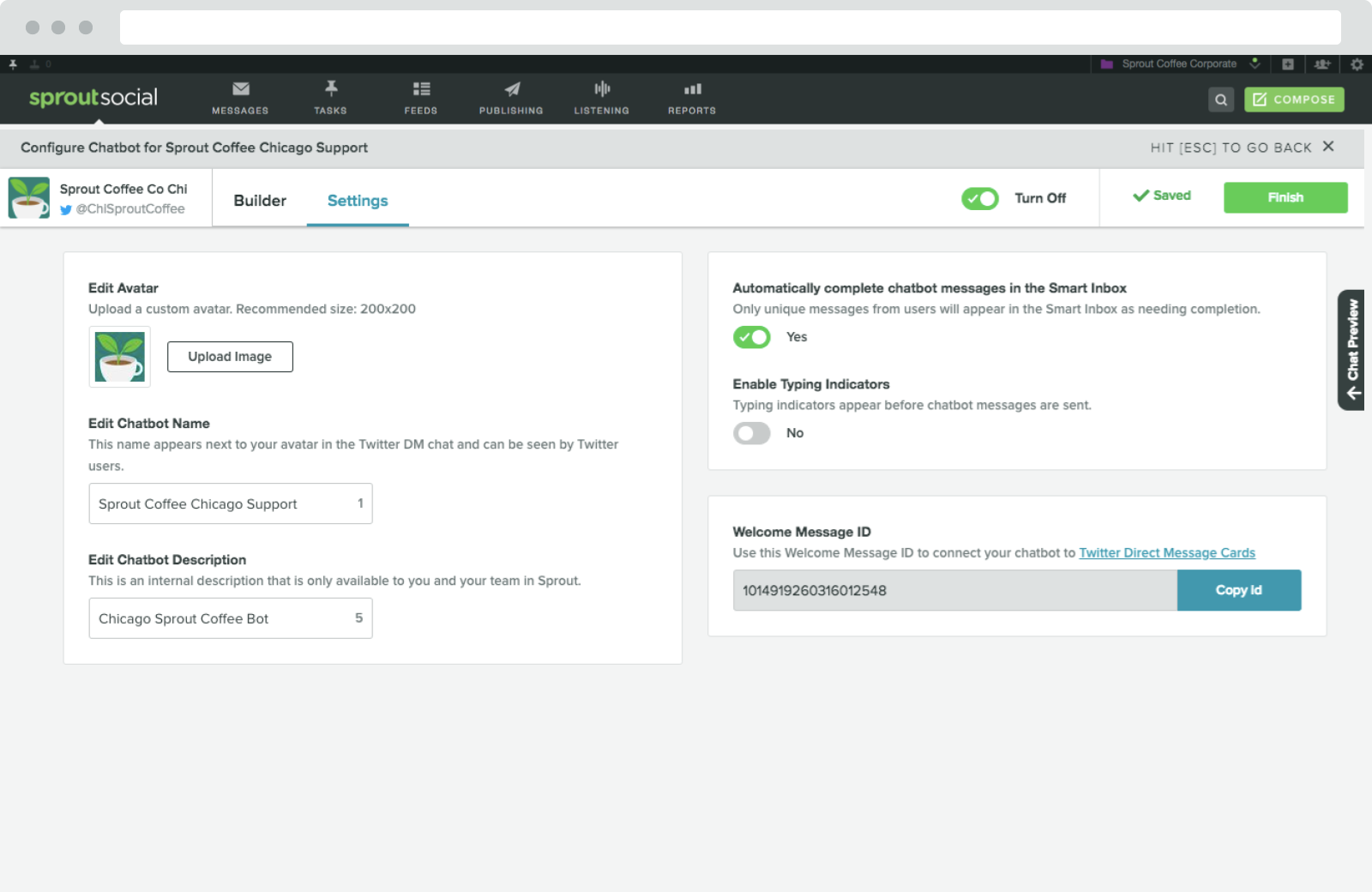Click the invite team members icon
This screenshot has width=1372, height=892.
(x=1322, y=64)
